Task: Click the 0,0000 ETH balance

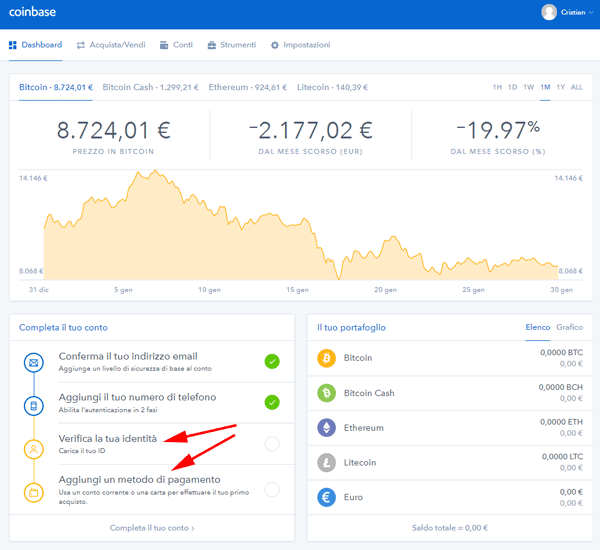Action: pos(561,422)
